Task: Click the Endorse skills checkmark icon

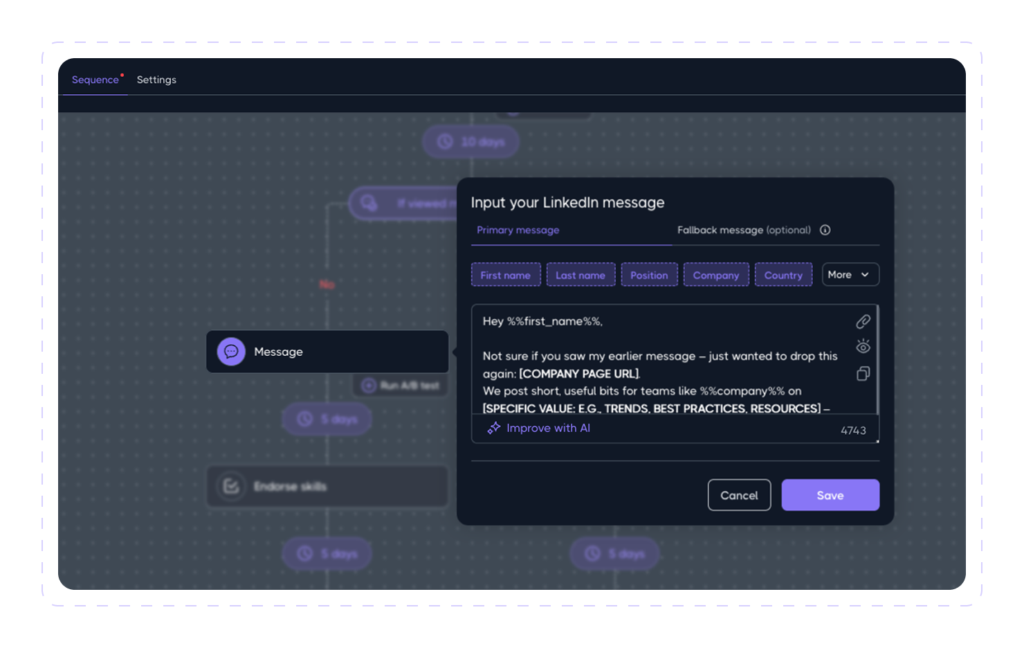Action: pyautogui.click(x=231, y=486)
